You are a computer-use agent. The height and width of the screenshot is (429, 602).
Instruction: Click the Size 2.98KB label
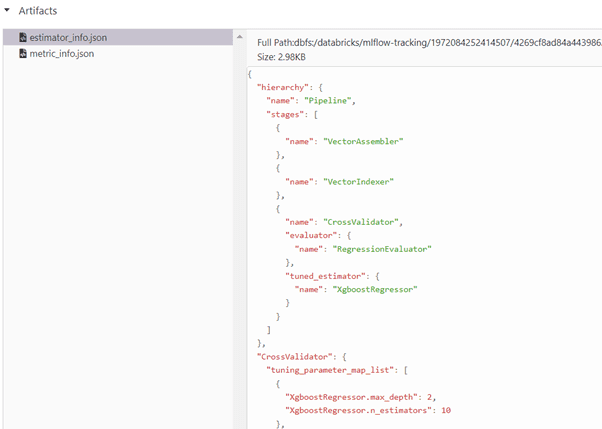[281, 57]
